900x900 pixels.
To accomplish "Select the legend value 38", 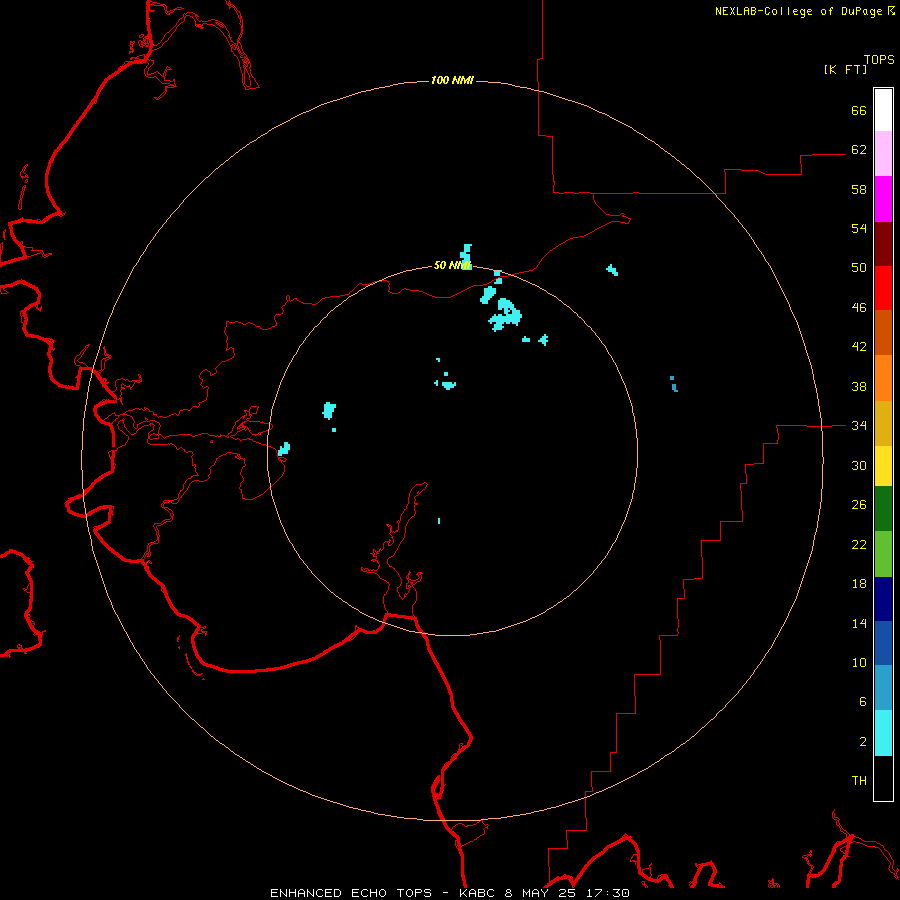I will coord(859,386).
